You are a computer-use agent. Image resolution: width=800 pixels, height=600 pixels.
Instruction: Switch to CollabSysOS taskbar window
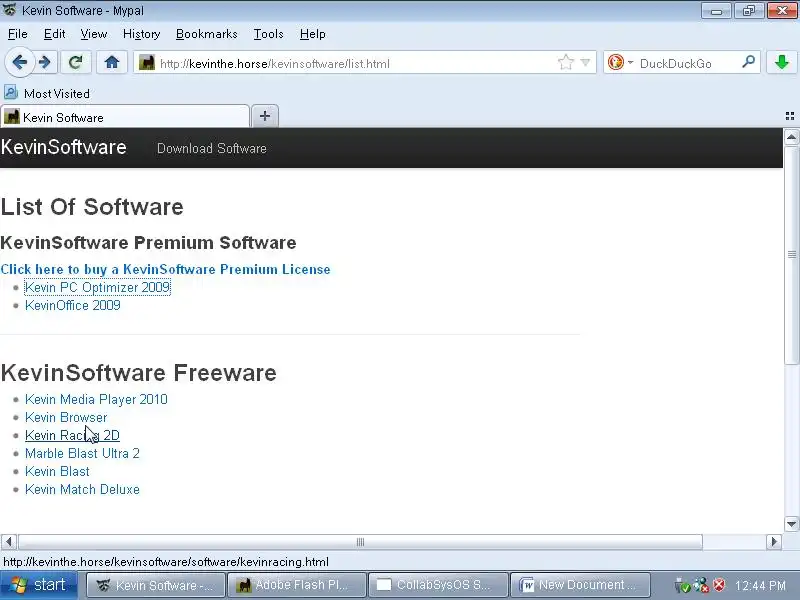point(438,585)
